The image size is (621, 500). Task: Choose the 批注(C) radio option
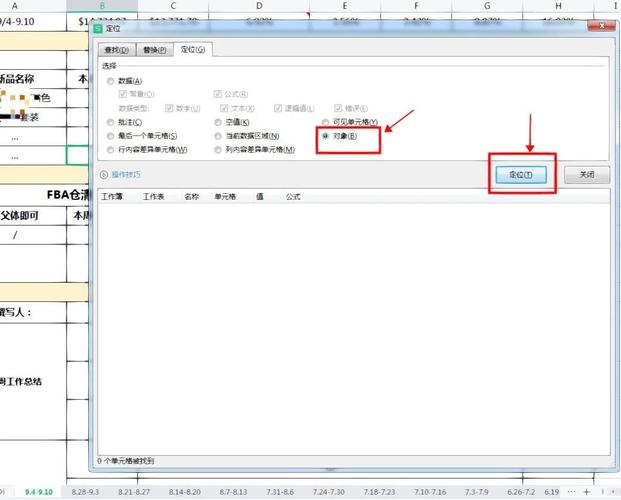click(x=110, y=122)
